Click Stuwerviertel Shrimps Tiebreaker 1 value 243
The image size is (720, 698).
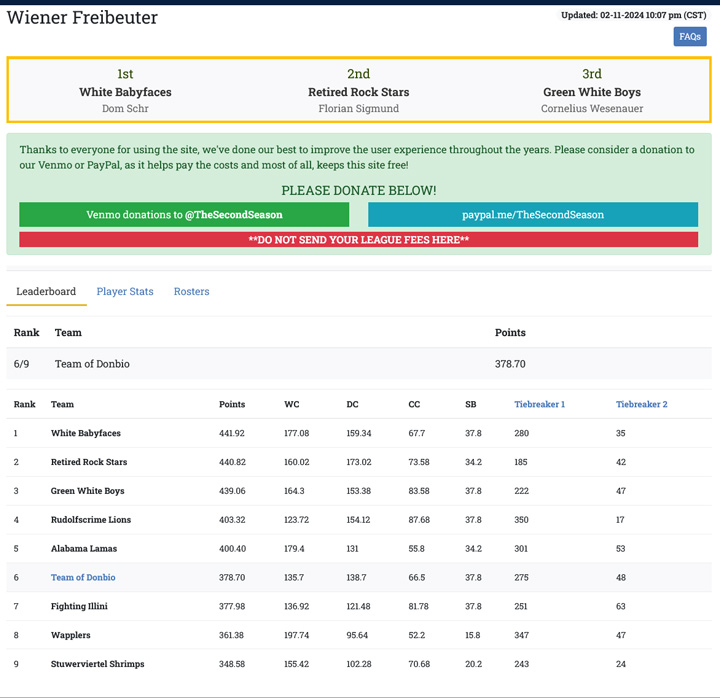(x=522, y=664)
